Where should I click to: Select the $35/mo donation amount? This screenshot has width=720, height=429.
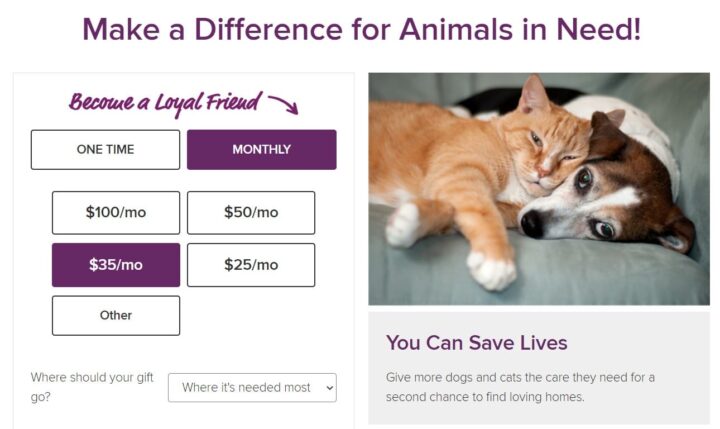116,265
